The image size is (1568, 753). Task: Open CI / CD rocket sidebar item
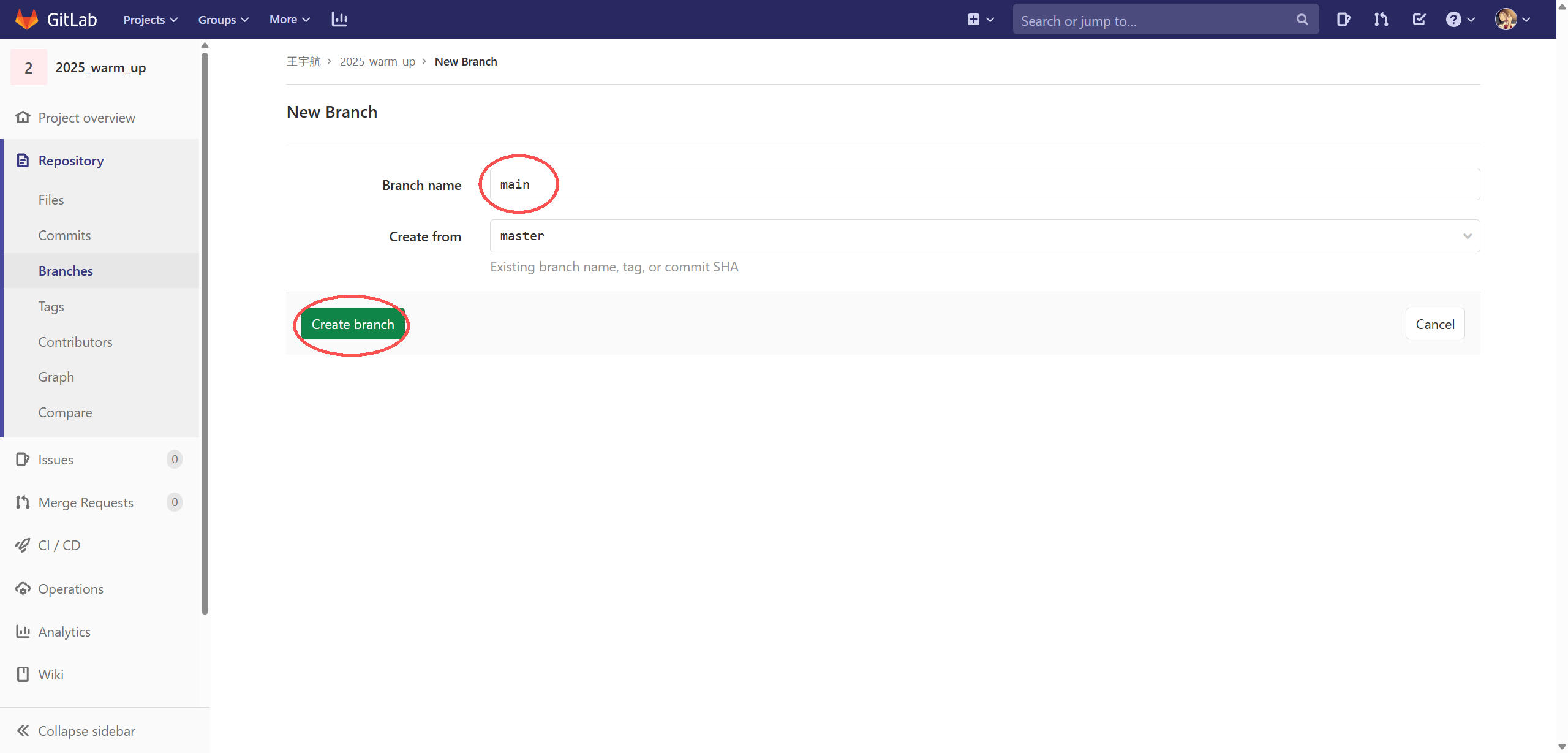tap(59, 545)
